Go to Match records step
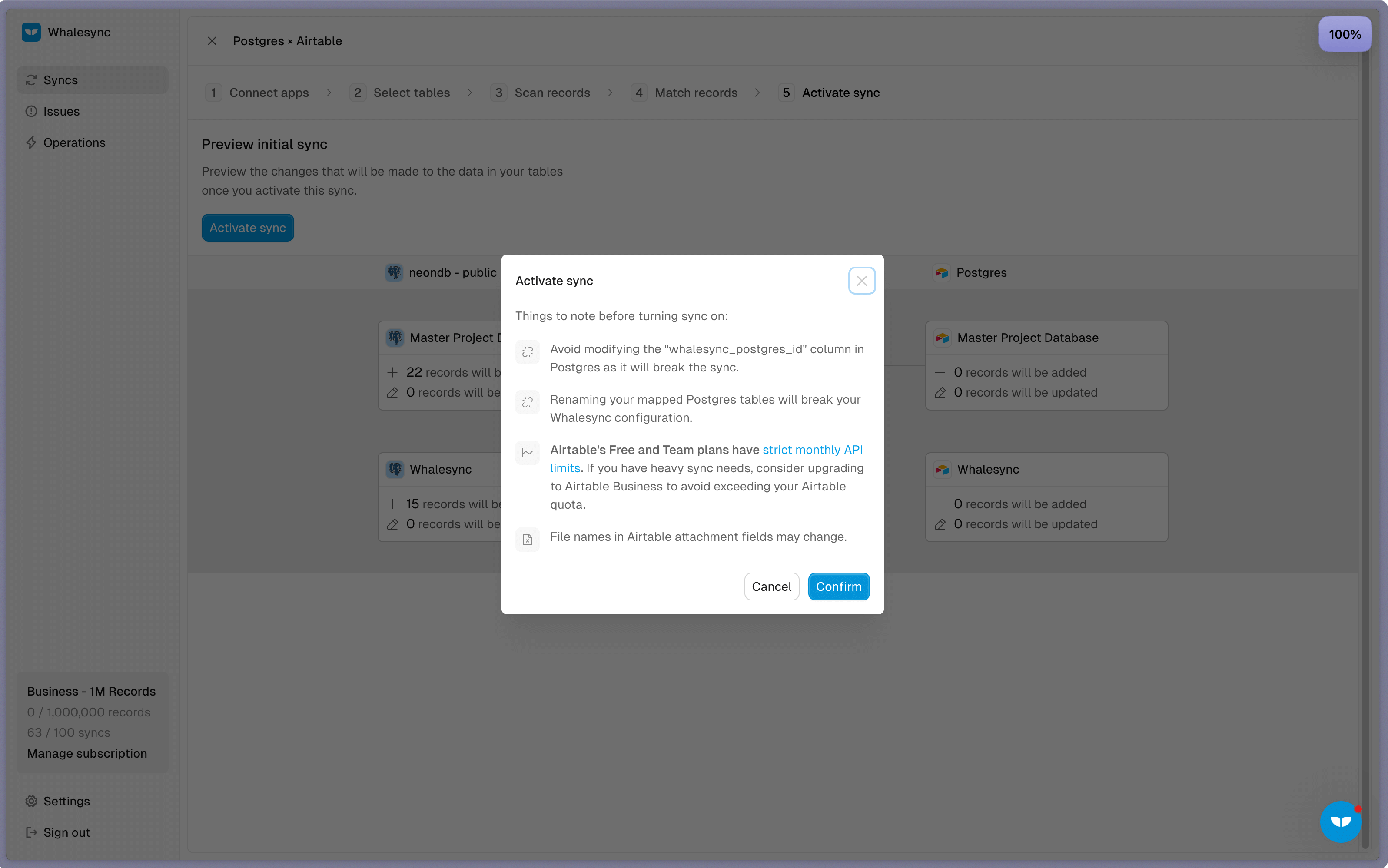Image resolution: width=1388 pixels, height=868 pixels. pyautogui.click(x=695, y=93)
